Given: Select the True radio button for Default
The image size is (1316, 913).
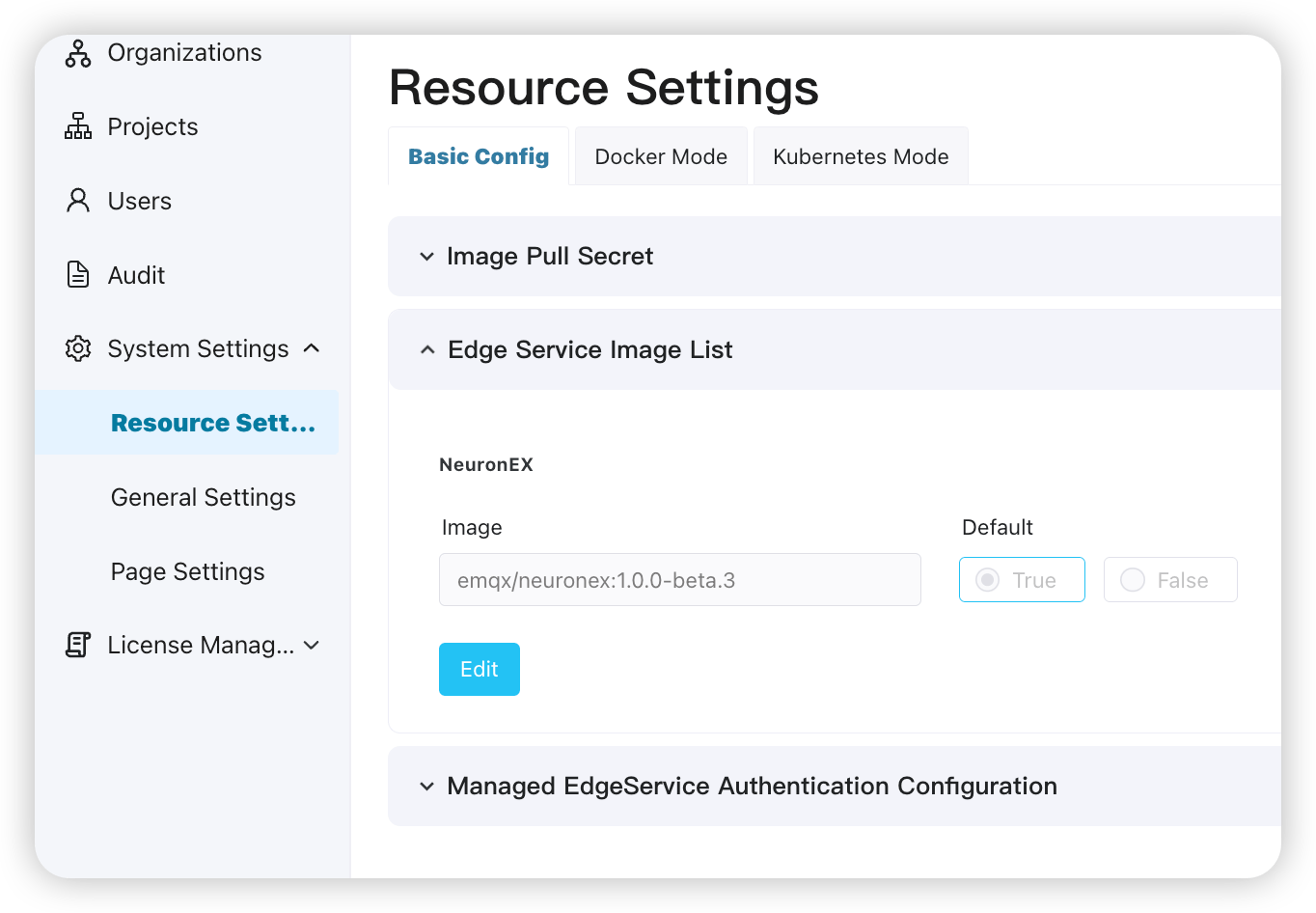Looking at the screenshot, I should pos(987,580).
